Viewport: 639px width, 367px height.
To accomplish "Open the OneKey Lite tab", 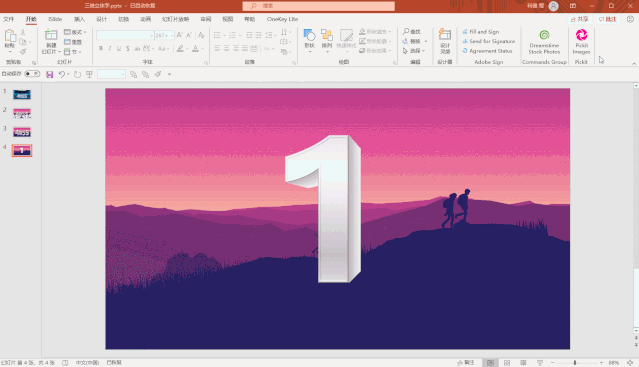I will (x=282, y=19).
